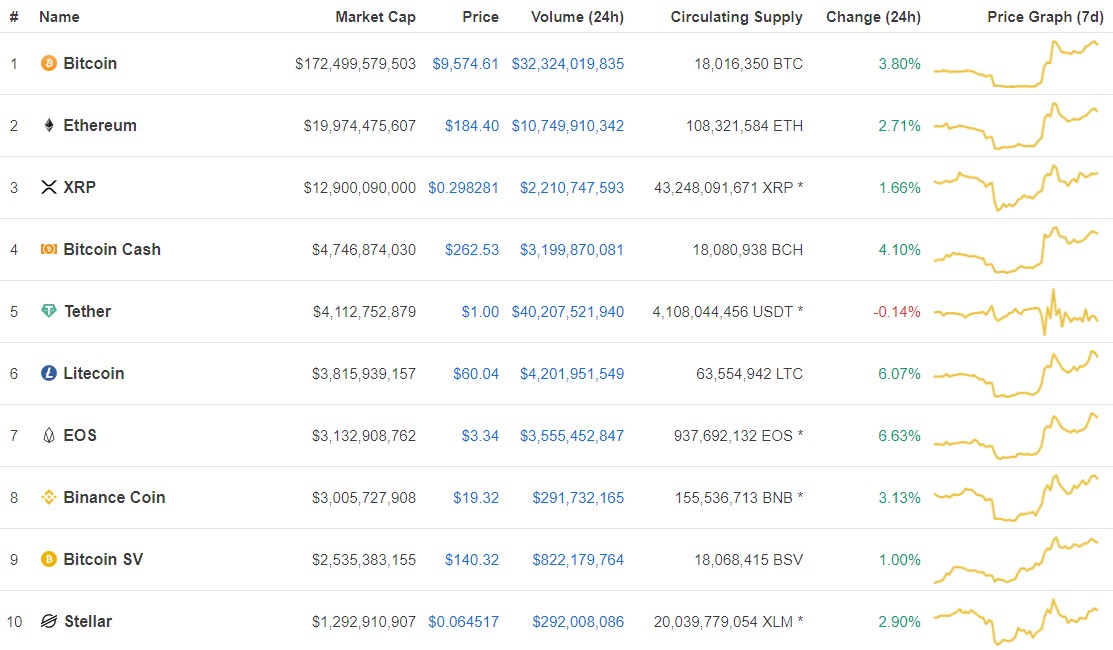Sort by Change (24h) column header
The height and width of the screenshot is (650, 1113).
click(874, 17)
